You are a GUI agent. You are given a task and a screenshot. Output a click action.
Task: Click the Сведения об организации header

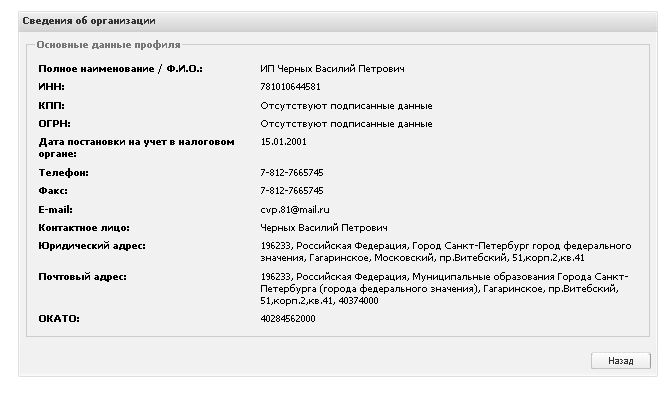click(89, 20)
